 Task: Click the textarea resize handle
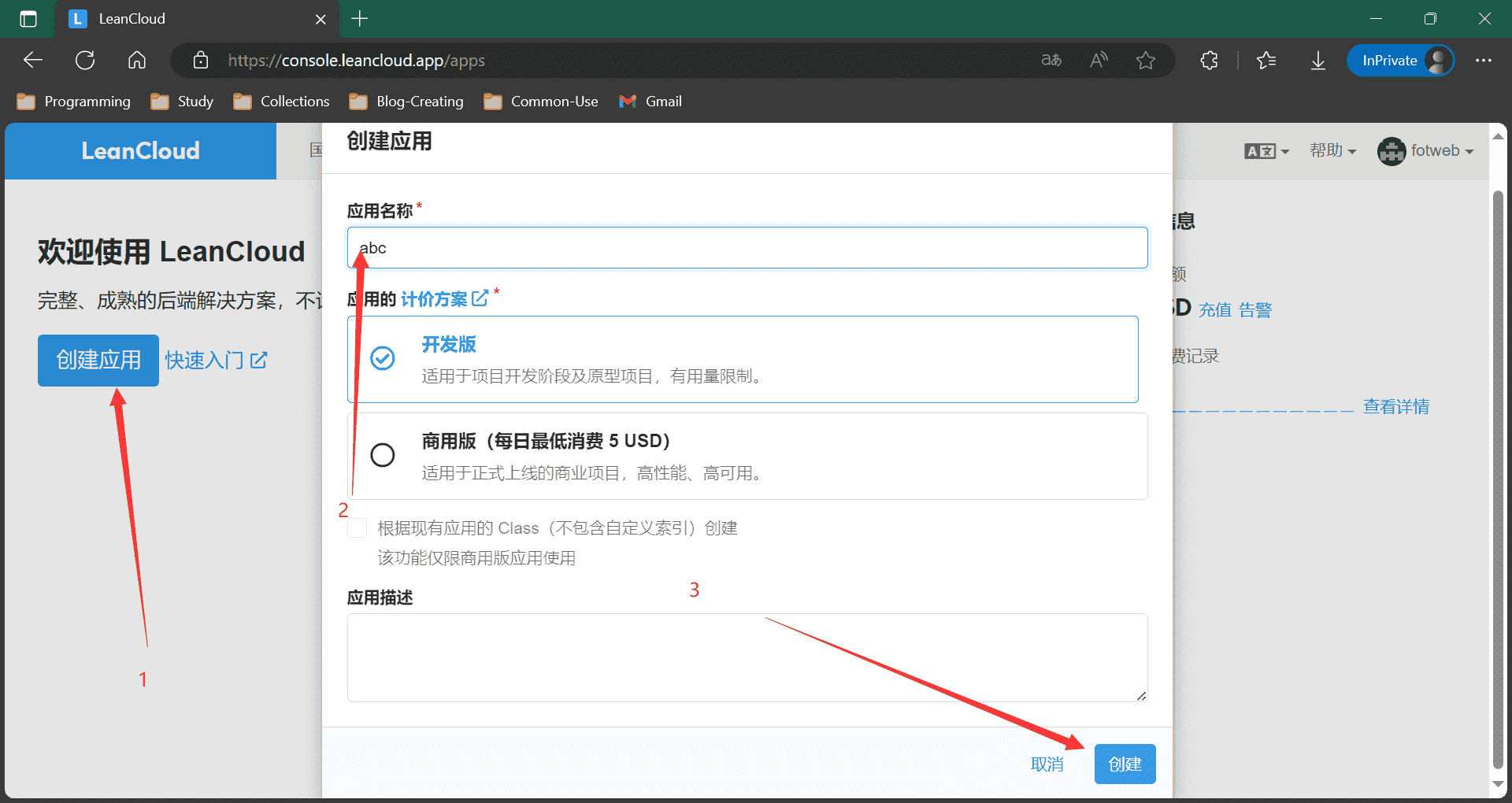coord(1141,695)
